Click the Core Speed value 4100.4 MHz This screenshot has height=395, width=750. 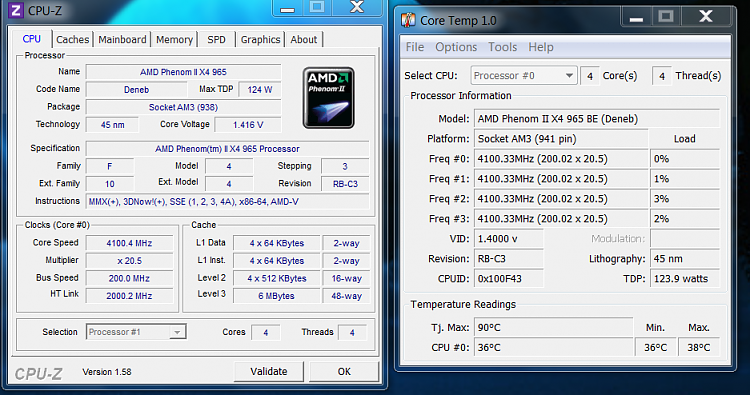(129, 243)
